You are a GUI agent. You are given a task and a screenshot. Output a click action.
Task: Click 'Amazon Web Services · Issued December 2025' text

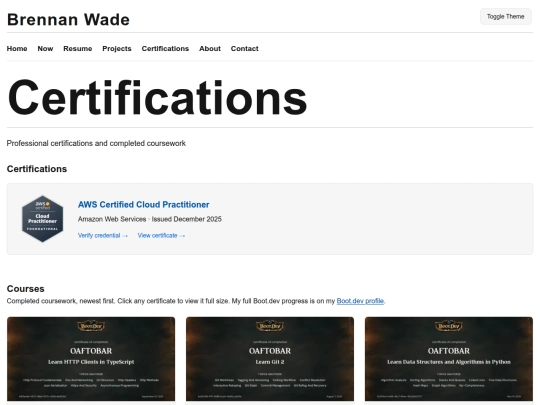[x=149, y=219]
